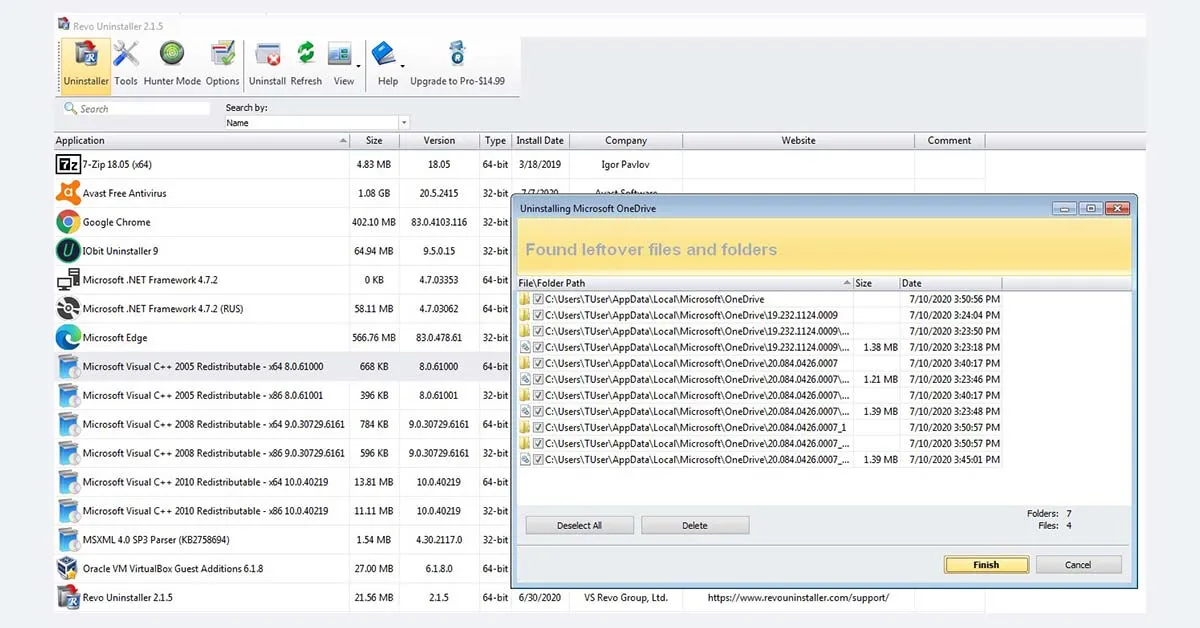1200x628 pixels.
Task: Sort the app list by Version column
Action: (439, 141)
